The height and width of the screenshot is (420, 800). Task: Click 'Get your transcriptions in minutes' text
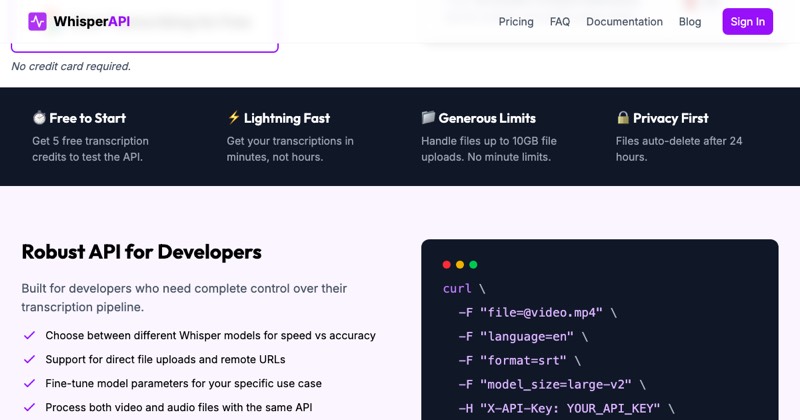click(x=290, y=149)
